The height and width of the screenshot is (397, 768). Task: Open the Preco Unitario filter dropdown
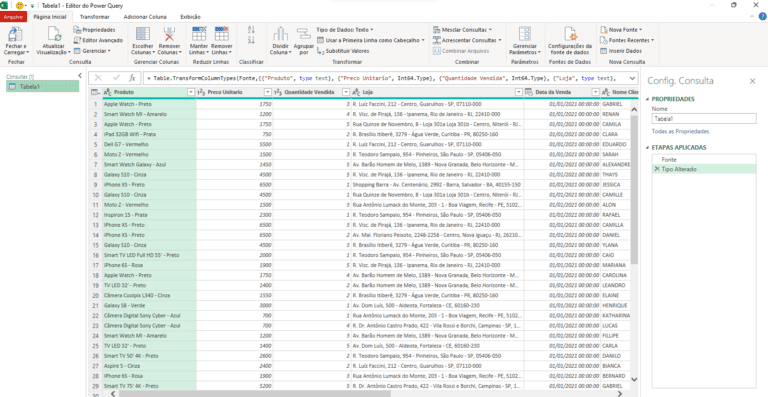(267, 92)
